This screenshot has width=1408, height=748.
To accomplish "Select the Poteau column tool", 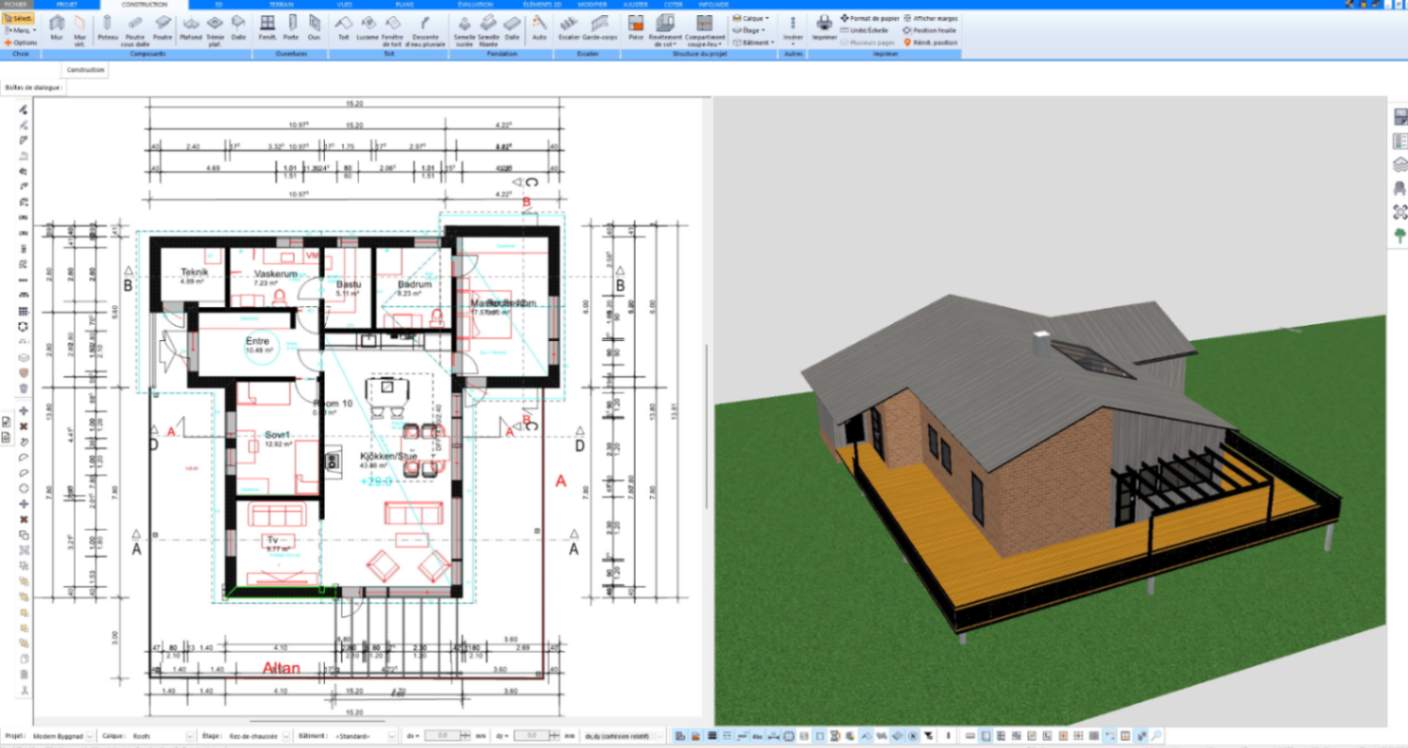I will [107, 27].
